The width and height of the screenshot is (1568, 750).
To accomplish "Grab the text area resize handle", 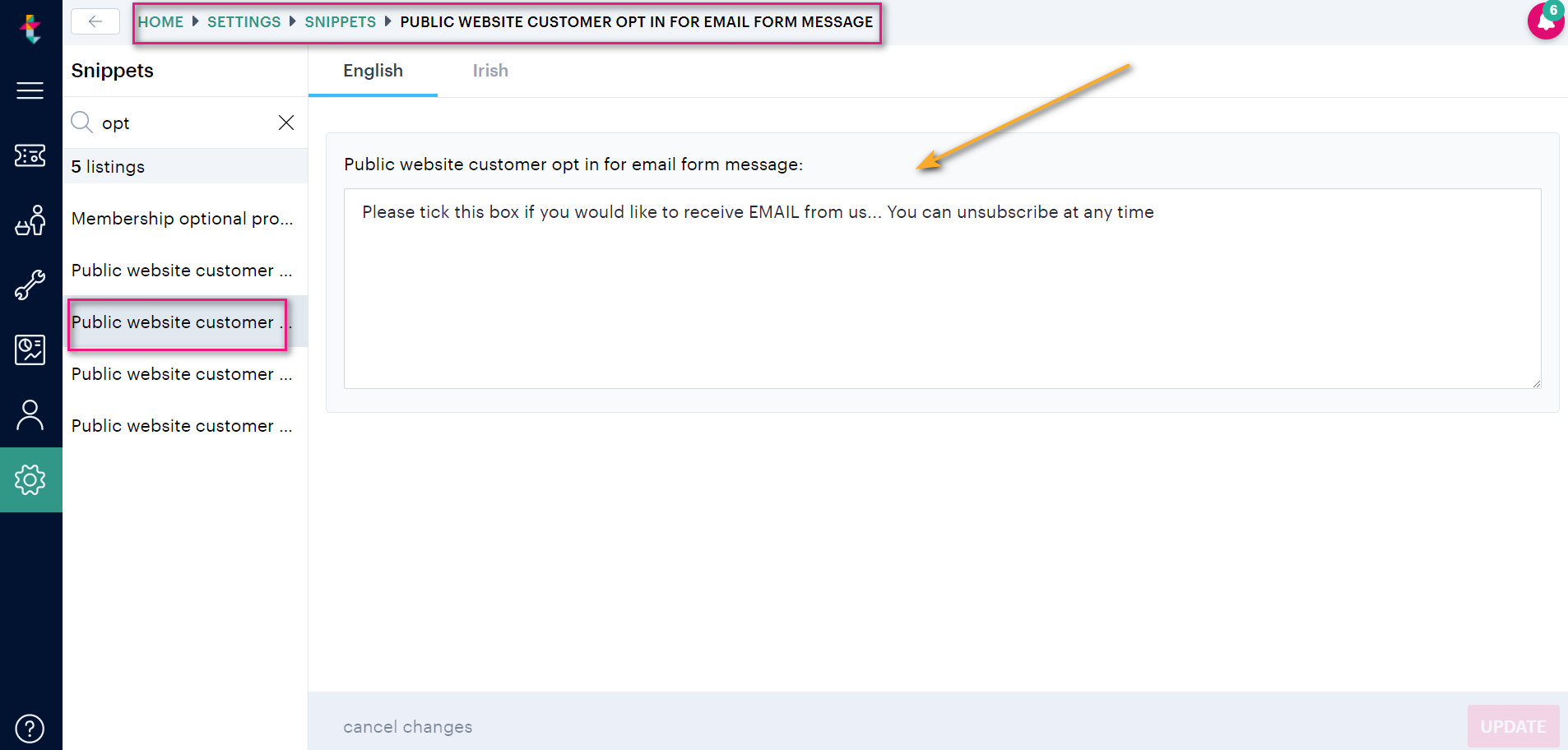I will (x=1536, y=383).
